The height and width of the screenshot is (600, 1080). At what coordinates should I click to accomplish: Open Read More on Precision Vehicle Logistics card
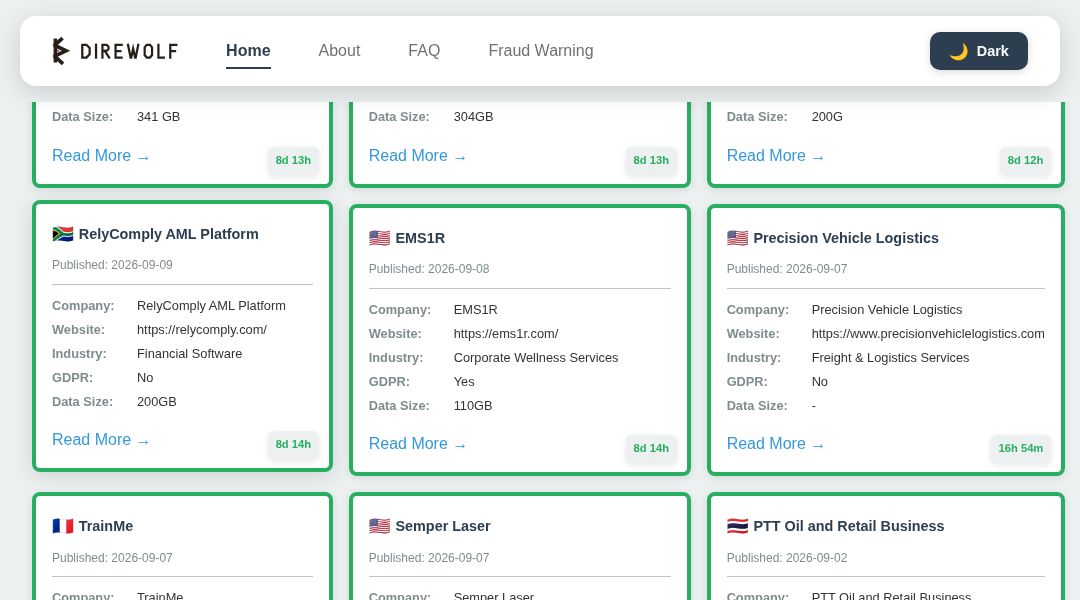(776, 444)
